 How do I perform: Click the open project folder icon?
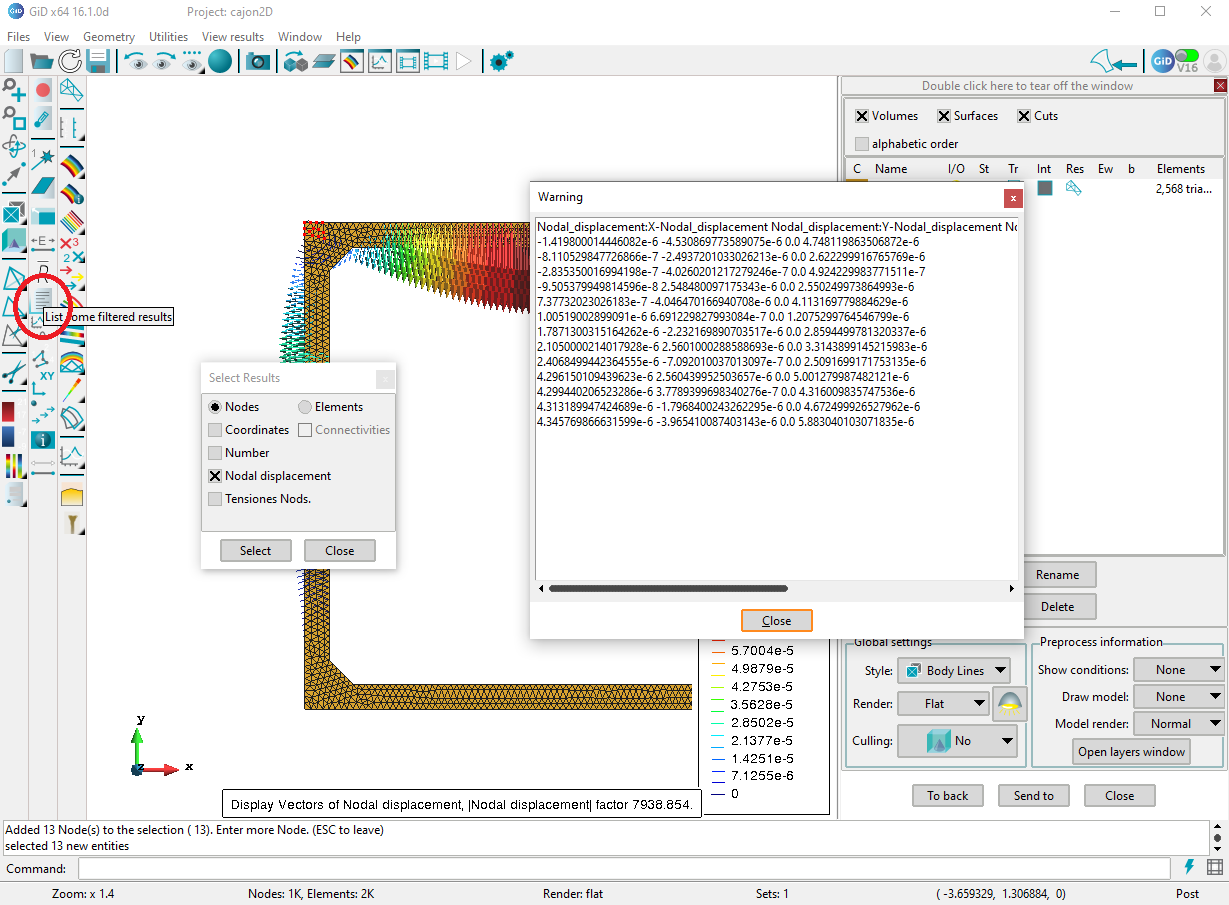coord(41,62)
